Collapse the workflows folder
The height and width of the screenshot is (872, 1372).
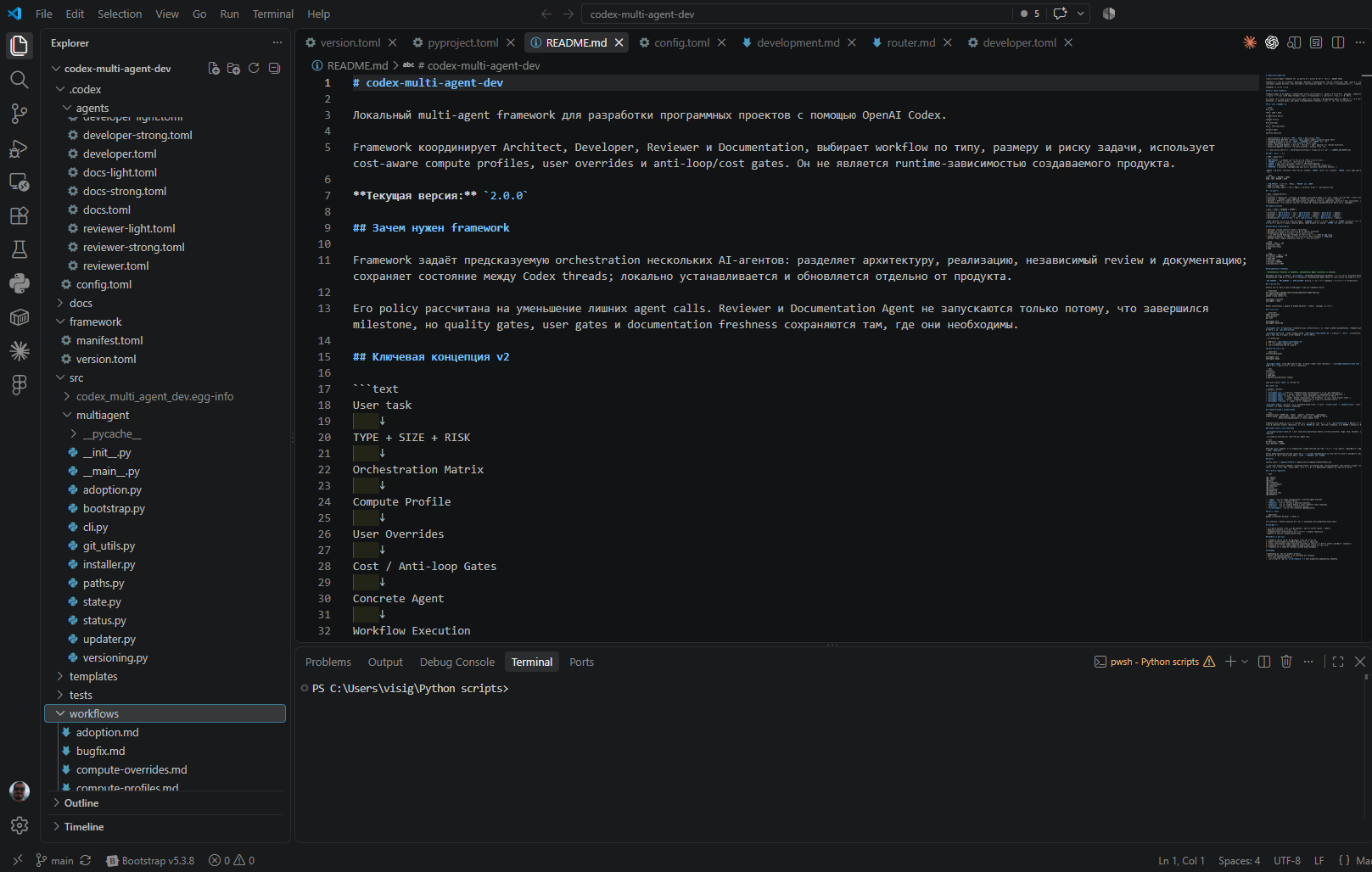[x=165, y=713]
